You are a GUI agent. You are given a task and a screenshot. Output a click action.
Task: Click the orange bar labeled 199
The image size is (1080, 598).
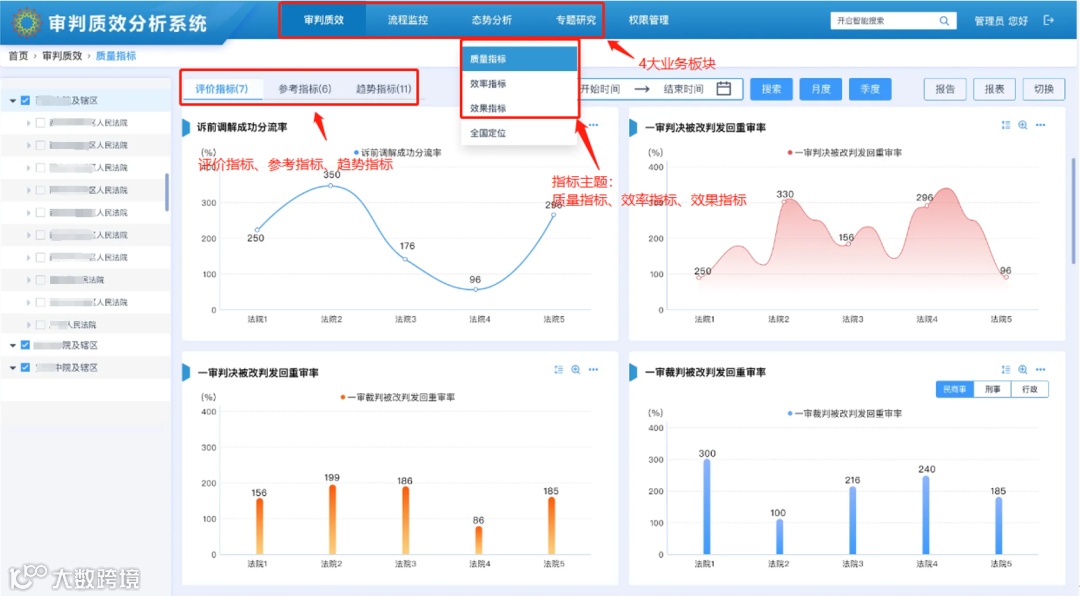tap(332, 519)
